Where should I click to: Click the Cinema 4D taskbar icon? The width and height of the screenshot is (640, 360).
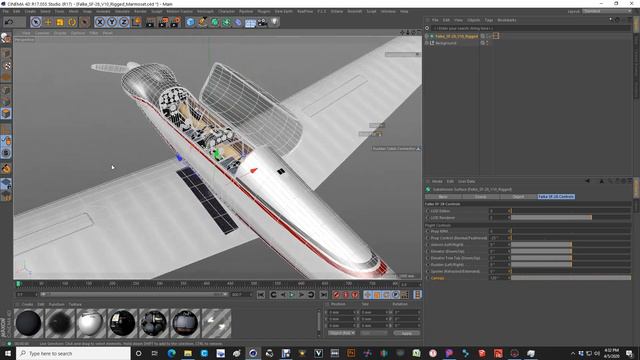click(x=253, y=353)
